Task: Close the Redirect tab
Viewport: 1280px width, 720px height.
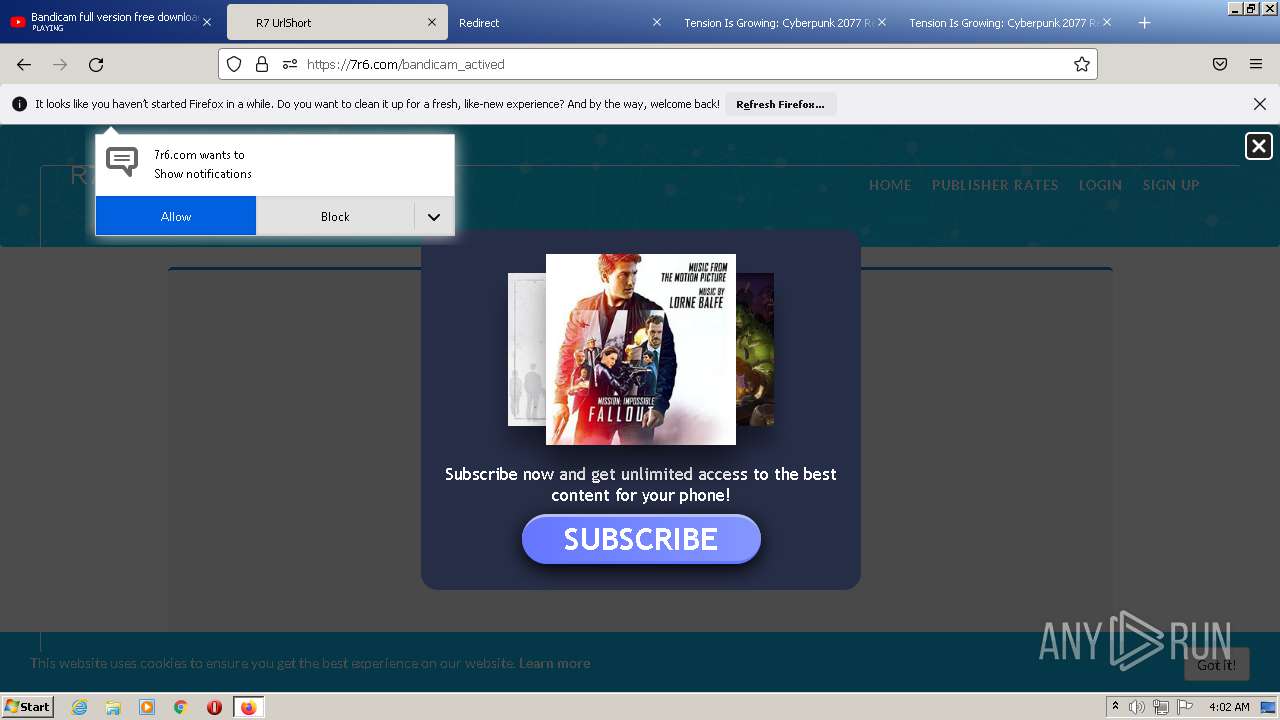Action: [657, 22]
